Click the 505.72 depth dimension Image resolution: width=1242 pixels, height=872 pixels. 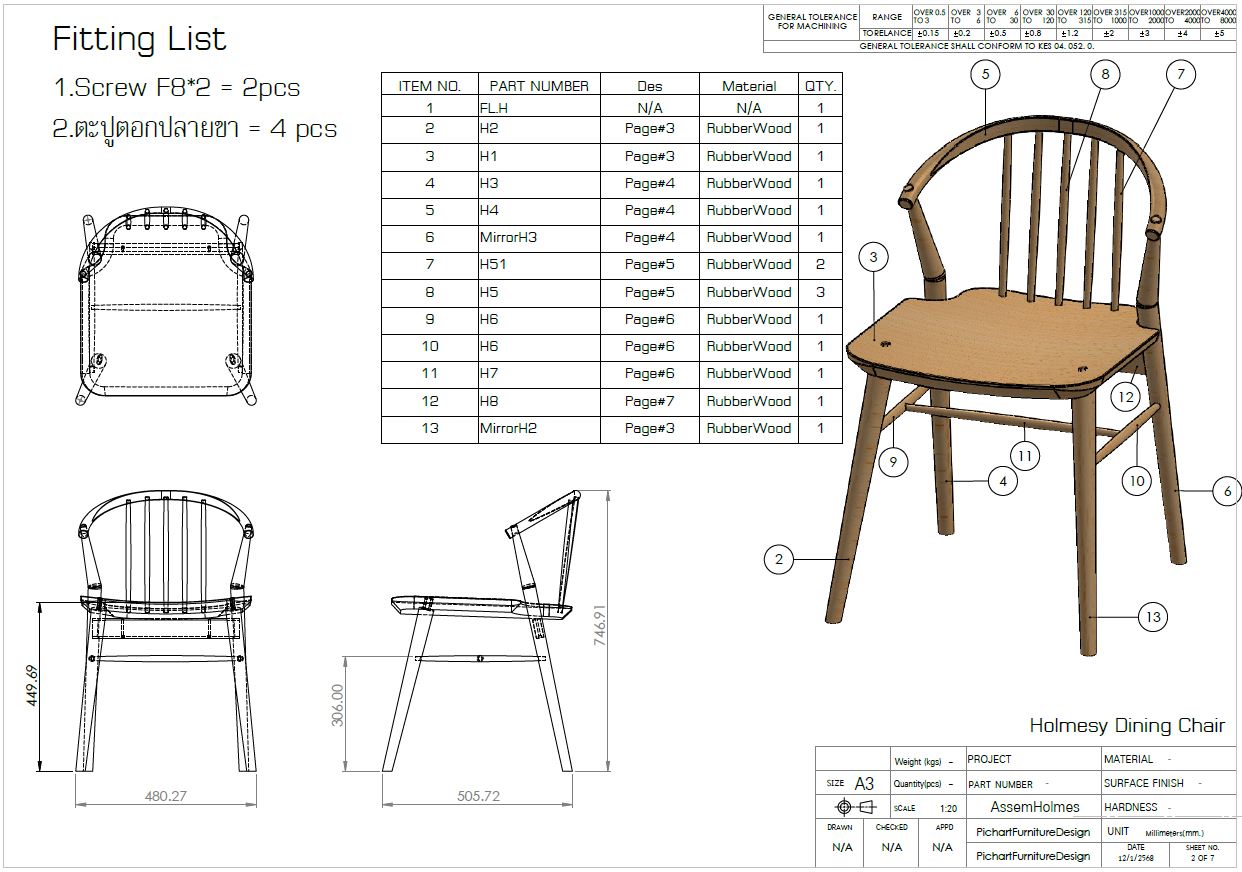478,797
